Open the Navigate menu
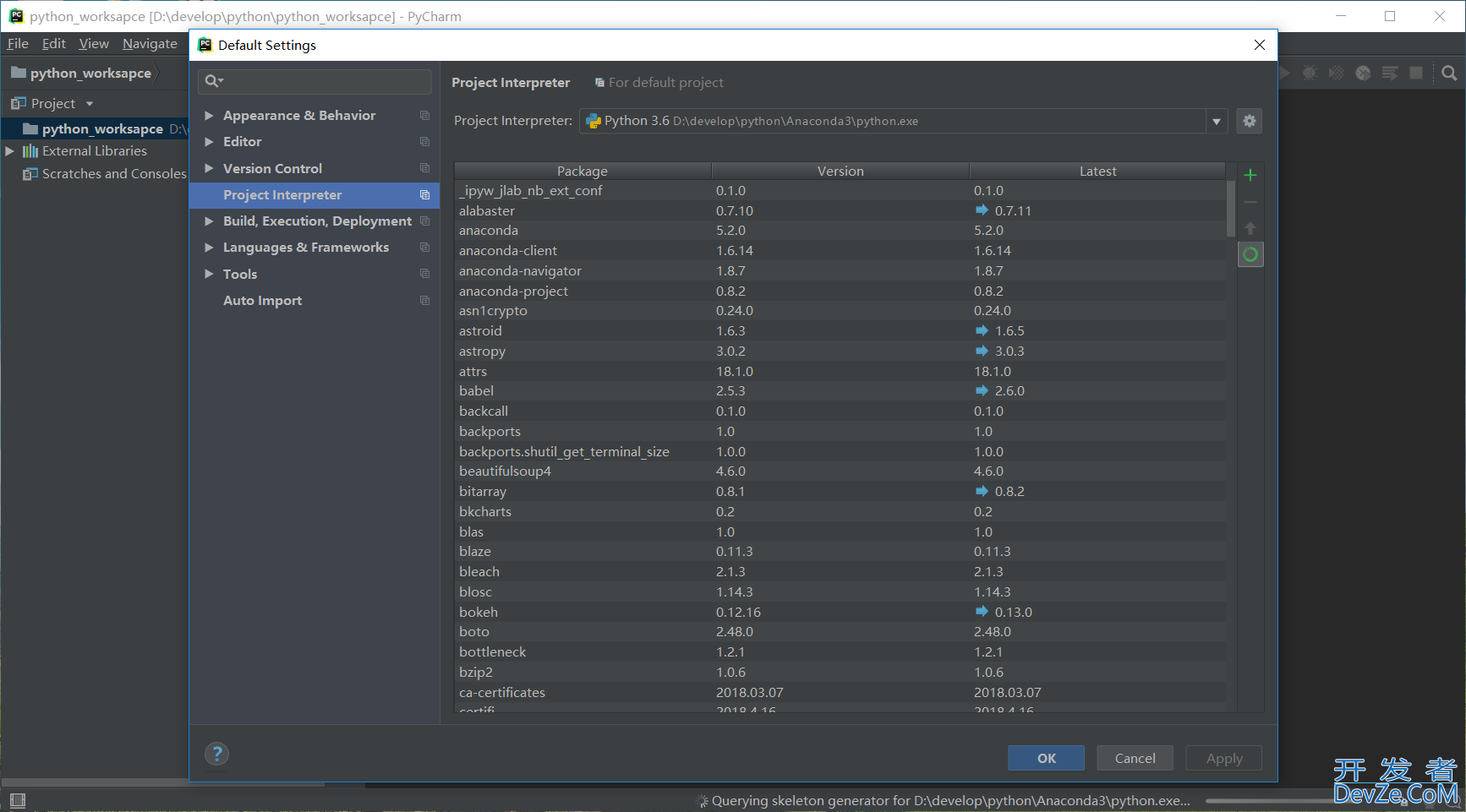The width and height of the screenshot is (1466, 812). point(150,44)
